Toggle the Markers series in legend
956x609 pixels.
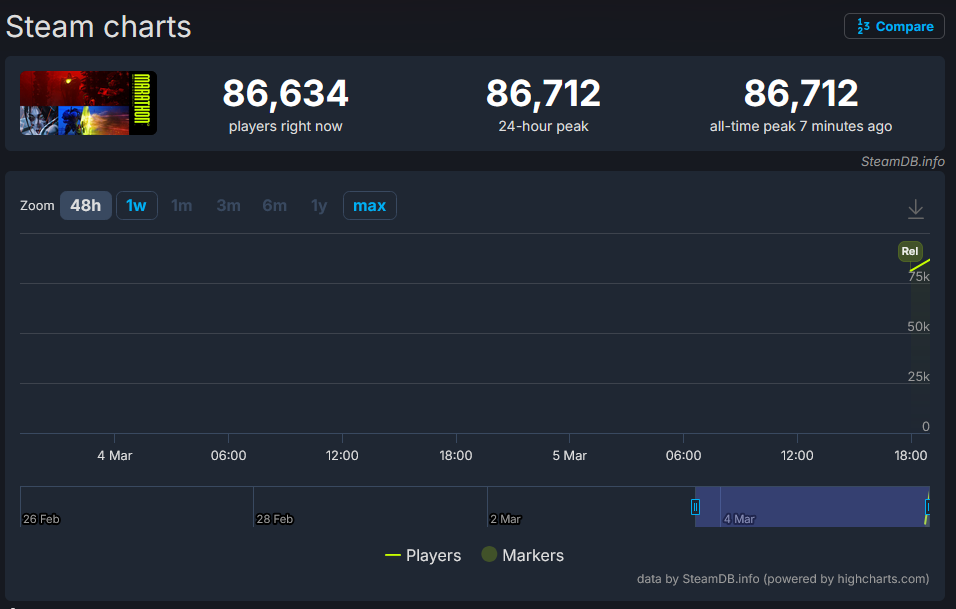coord(523,555)
